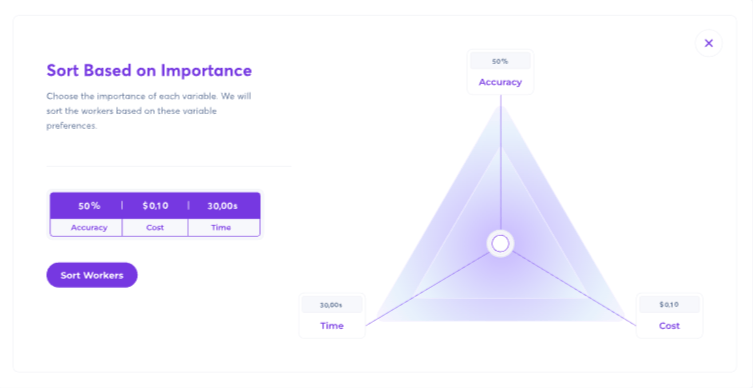
Task: Click the $0,10 field above Cost vertex
Action: (669, 304)
